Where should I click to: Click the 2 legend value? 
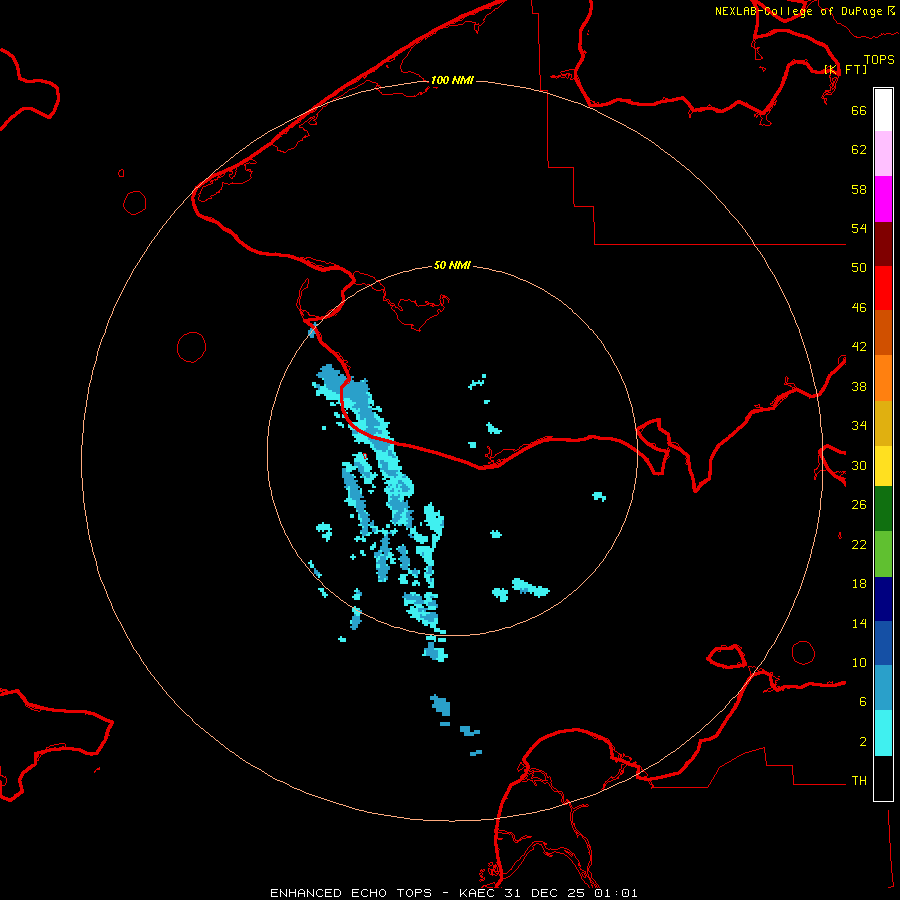click(x=863, y=742)
